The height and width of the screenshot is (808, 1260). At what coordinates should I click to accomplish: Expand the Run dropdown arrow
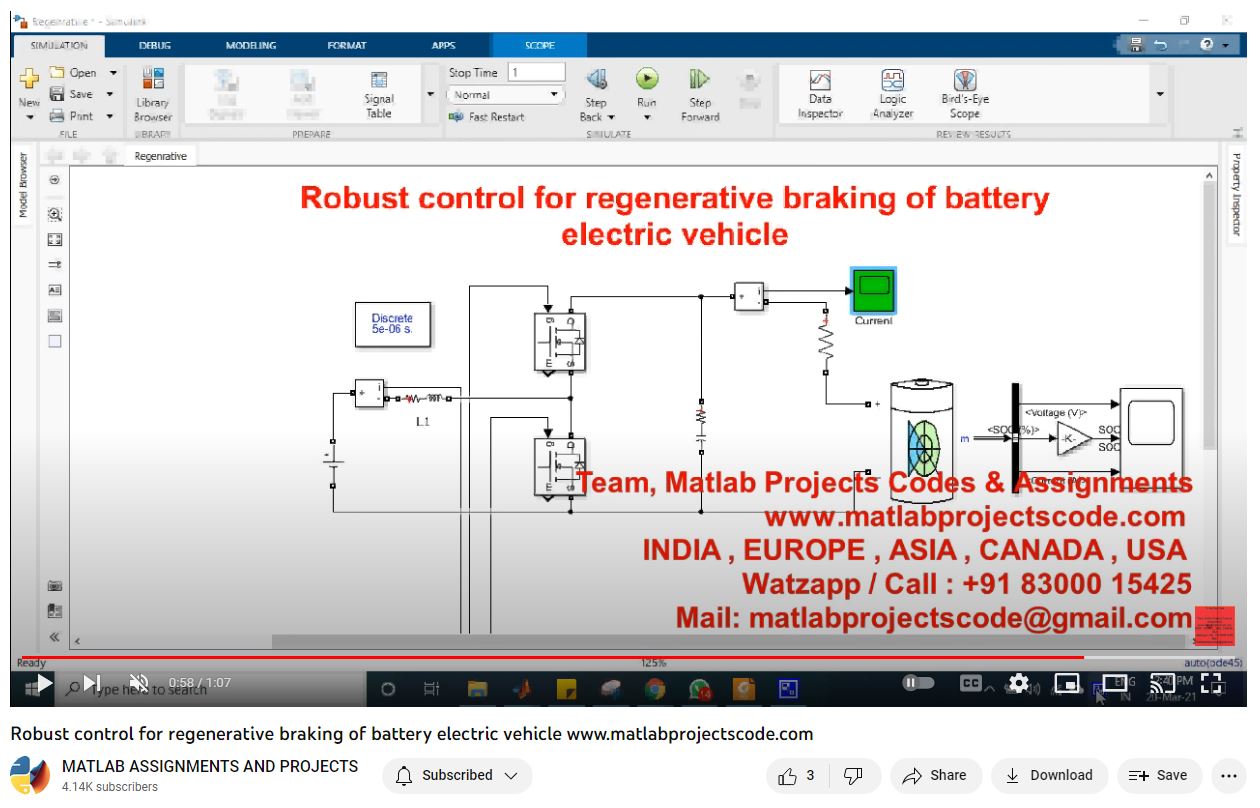(647, 118)
